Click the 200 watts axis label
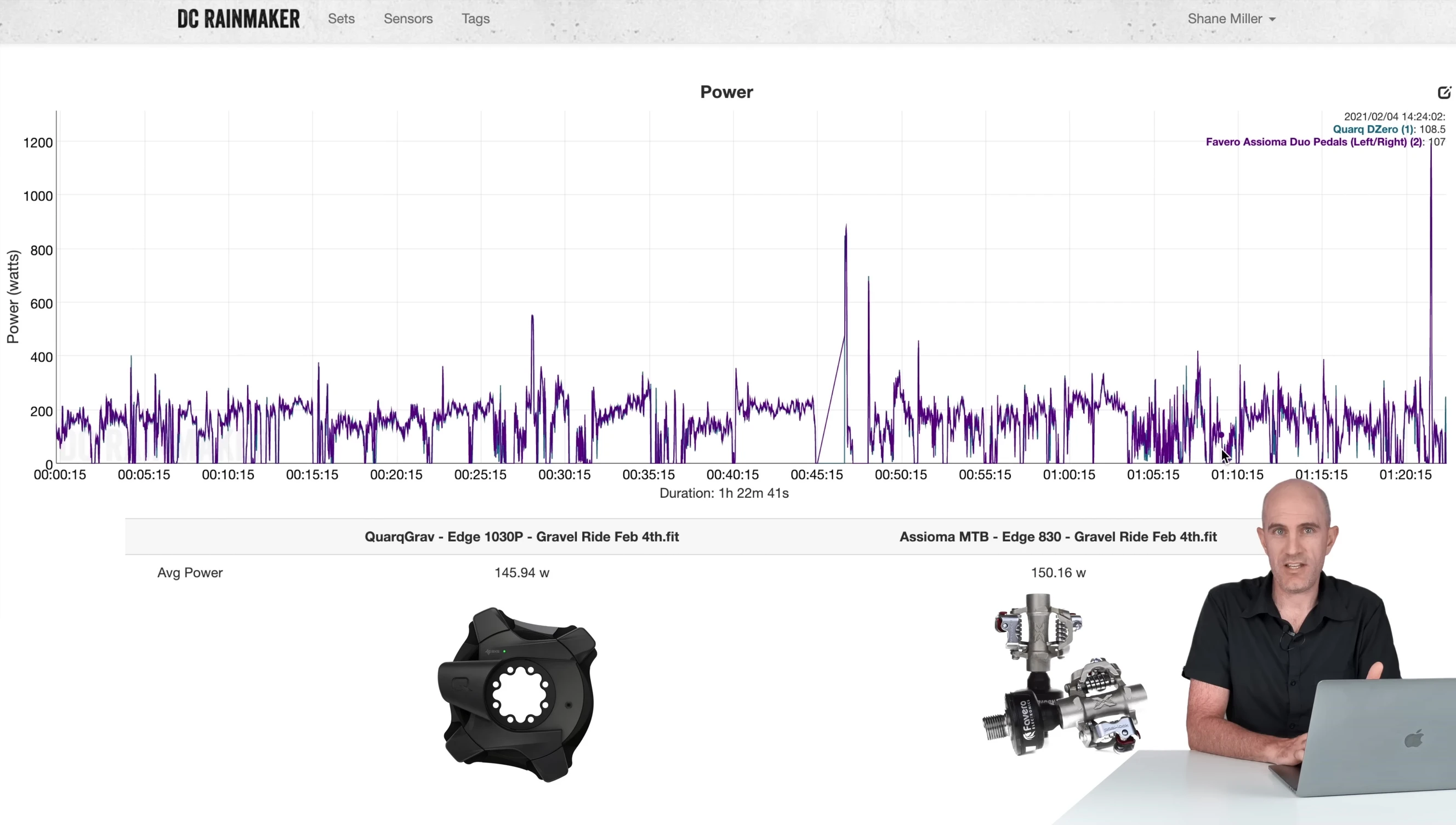 click(x=41, y=411)
